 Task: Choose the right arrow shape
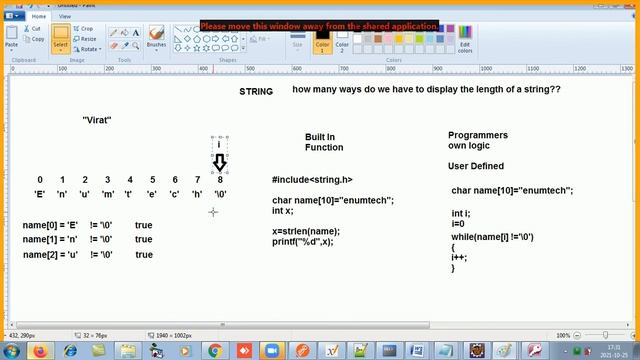click(216, 39)
